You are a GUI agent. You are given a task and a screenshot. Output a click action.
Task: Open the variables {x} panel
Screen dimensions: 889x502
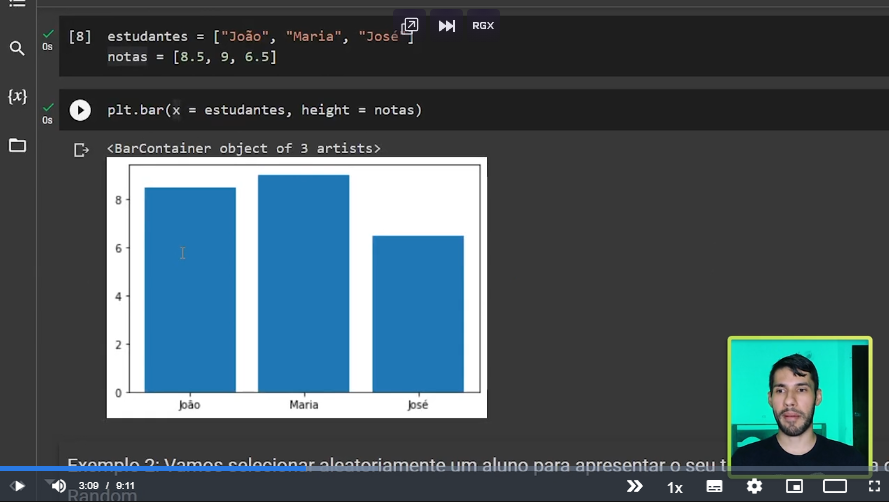pos(17,96)
